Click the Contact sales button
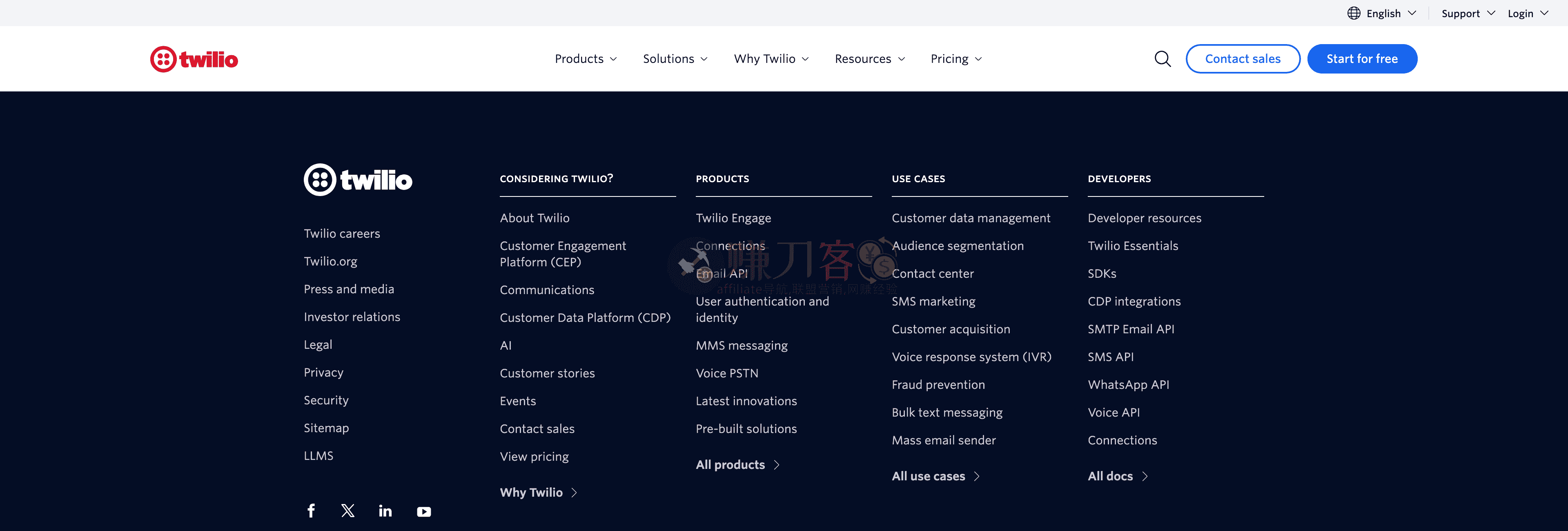The height and width of the screenshot is (531, 1568). tap(1243, 58)
